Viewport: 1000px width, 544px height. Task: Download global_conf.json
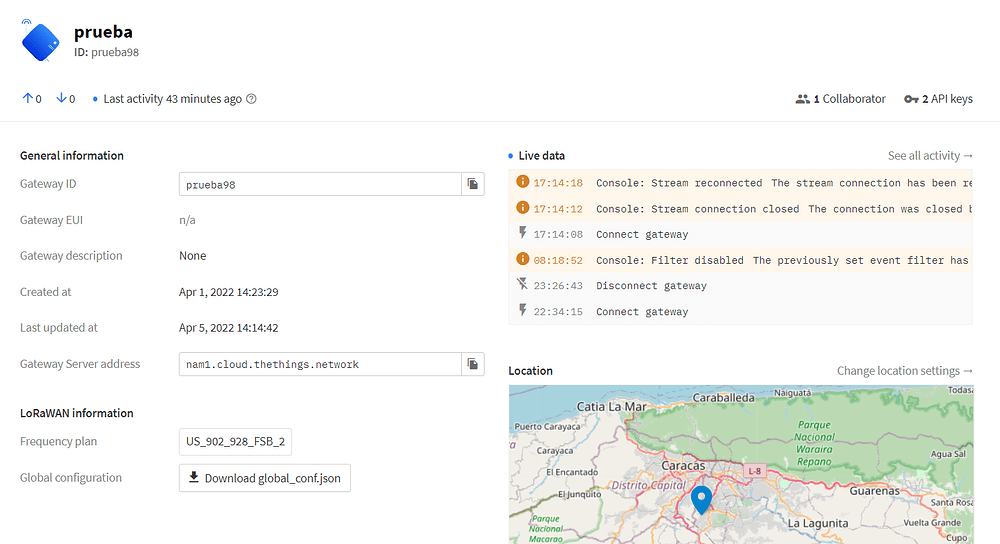(265, 478)
